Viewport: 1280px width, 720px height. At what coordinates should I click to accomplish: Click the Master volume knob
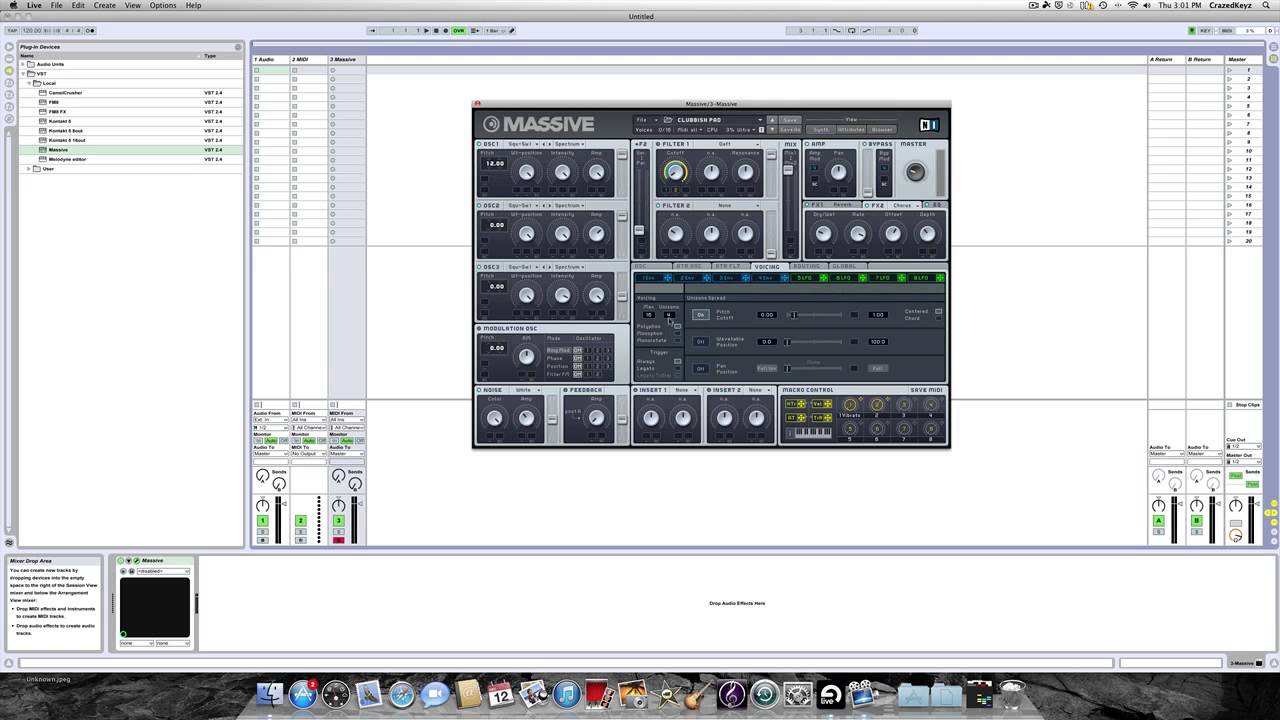[914, 172]
